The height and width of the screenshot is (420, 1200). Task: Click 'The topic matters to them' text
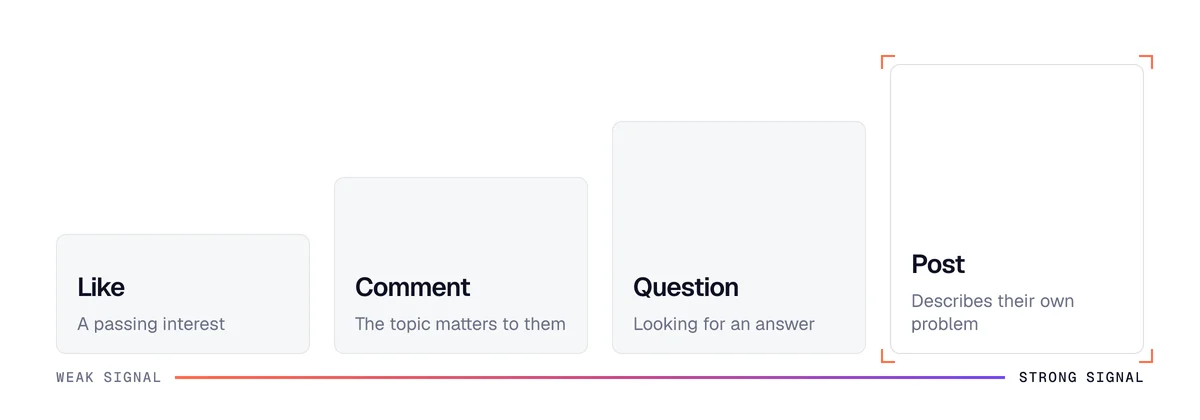tap(460, 324)
